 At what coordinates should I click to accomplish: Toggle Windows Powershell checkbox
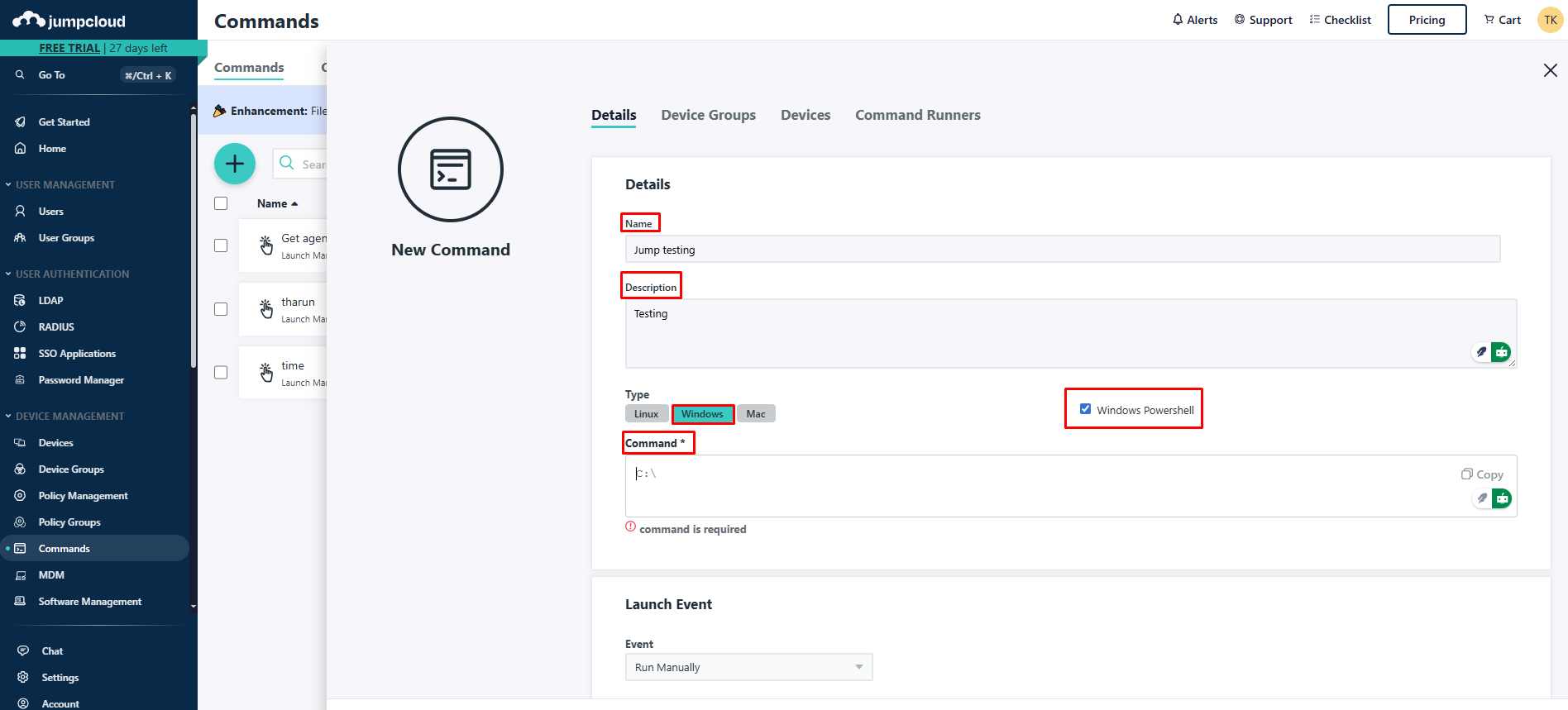1085,409
